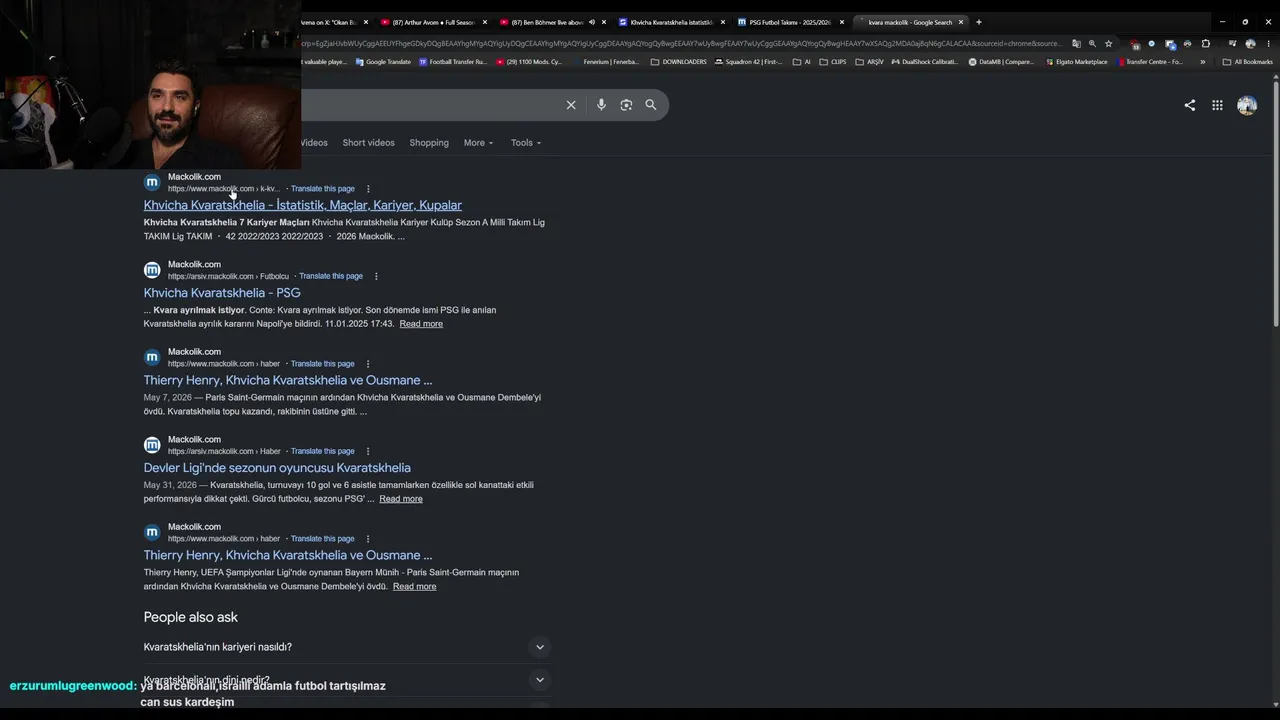The width and height of the screenshot is (1280, 720).
Task: Open the Football Transfer Ru... bookmark
Action: pyautogui.click(x=453, y=62)
